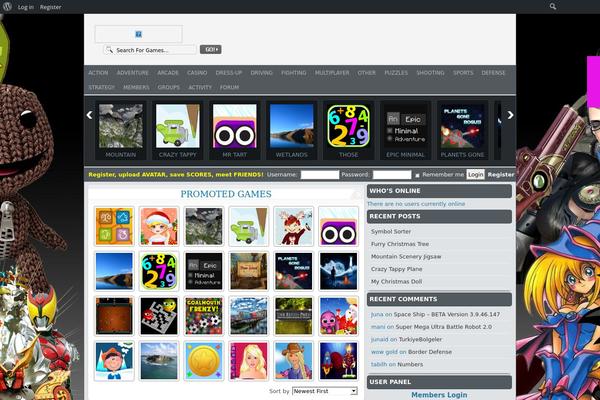
Task: Open reindeer-antler kid promoted game icon
Action: [x=293, y=226]
